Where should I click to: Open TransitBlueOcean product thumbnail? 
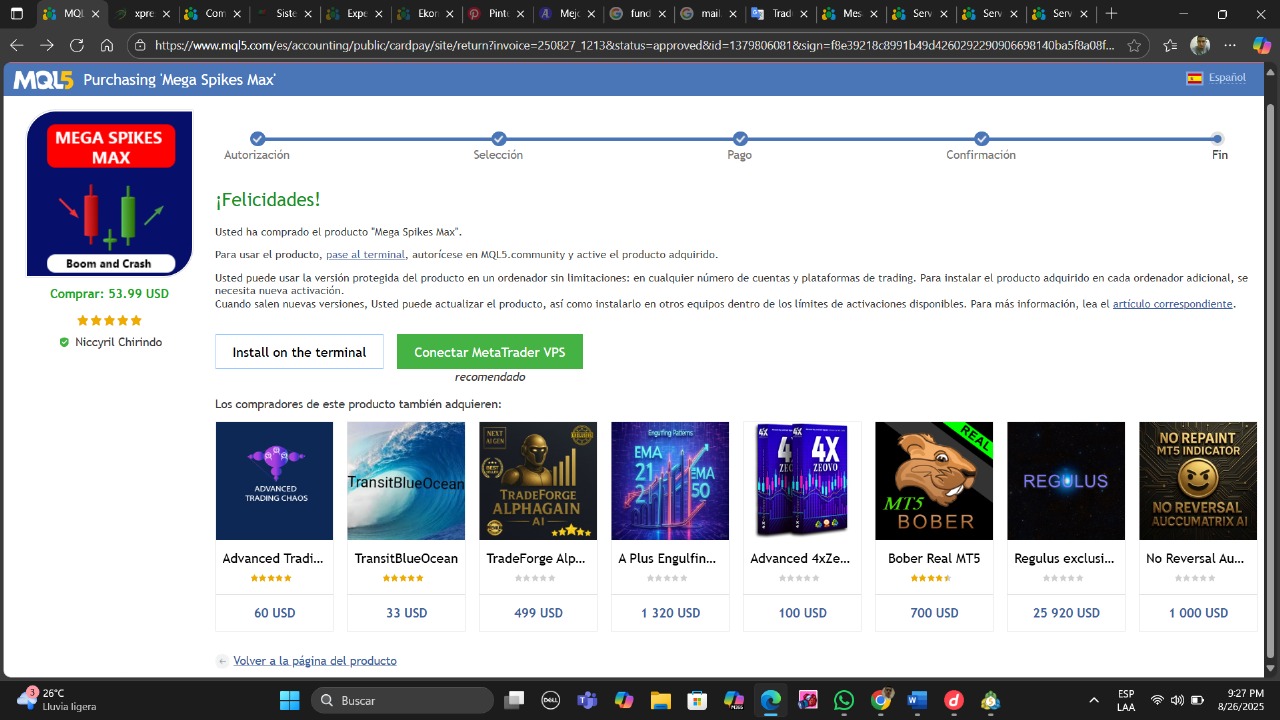406,481
